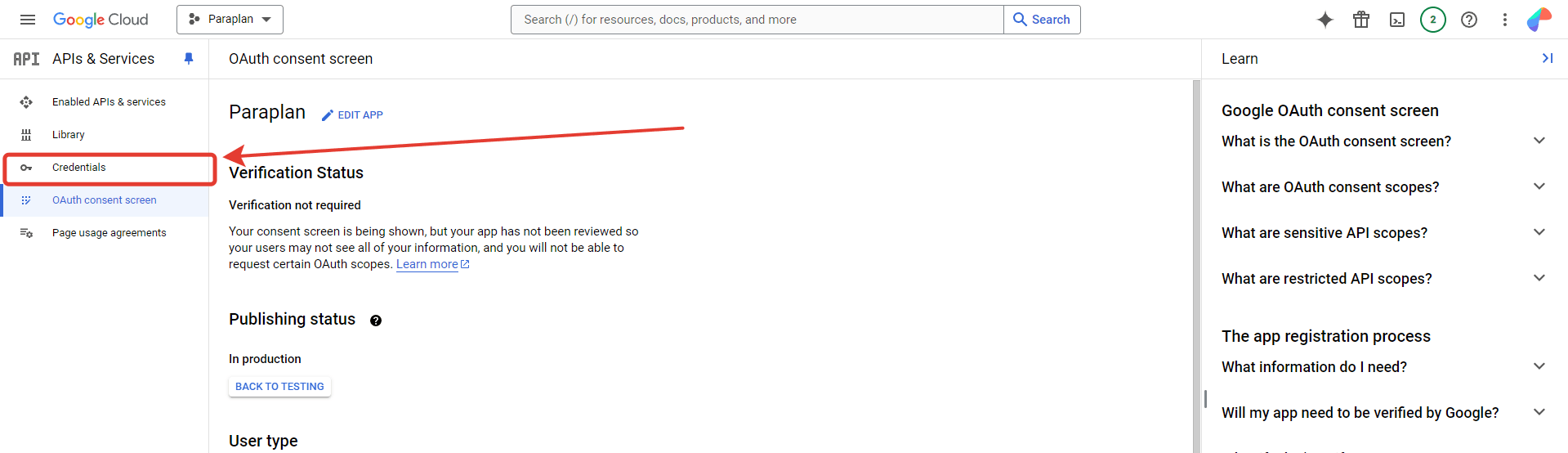Open the free trial gift icon

[1360, 20]
